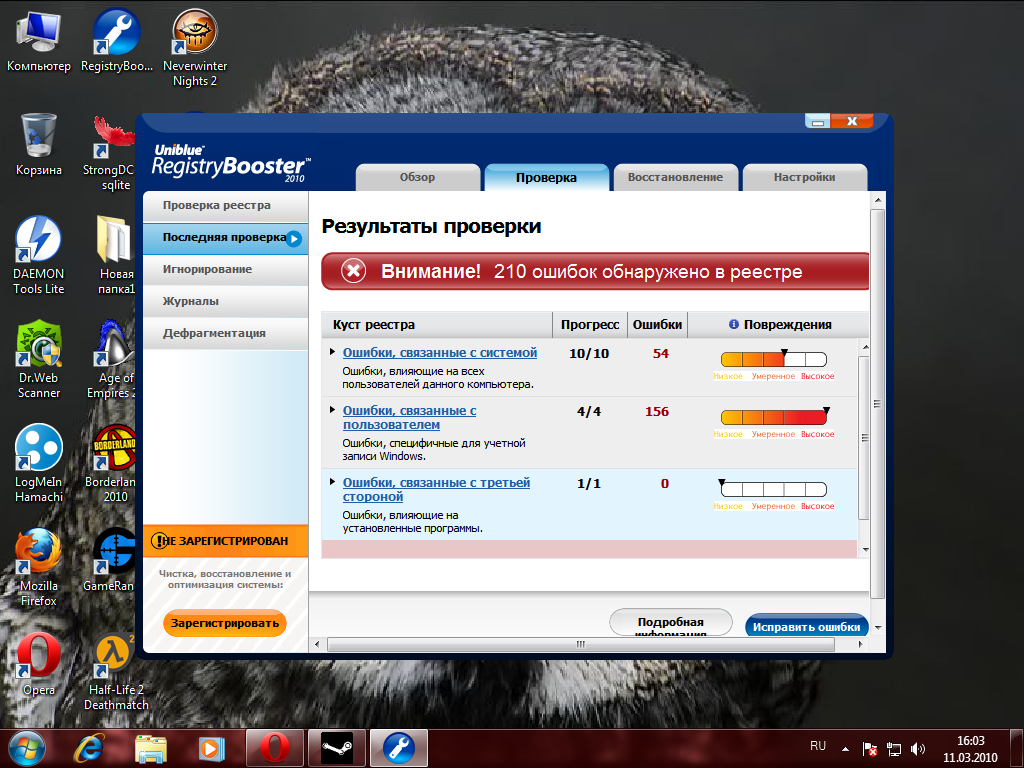The width and height of the screenshot is (1024, 768).
Task: Open Журналы sidebar section
Action: (x=225, y=302)
